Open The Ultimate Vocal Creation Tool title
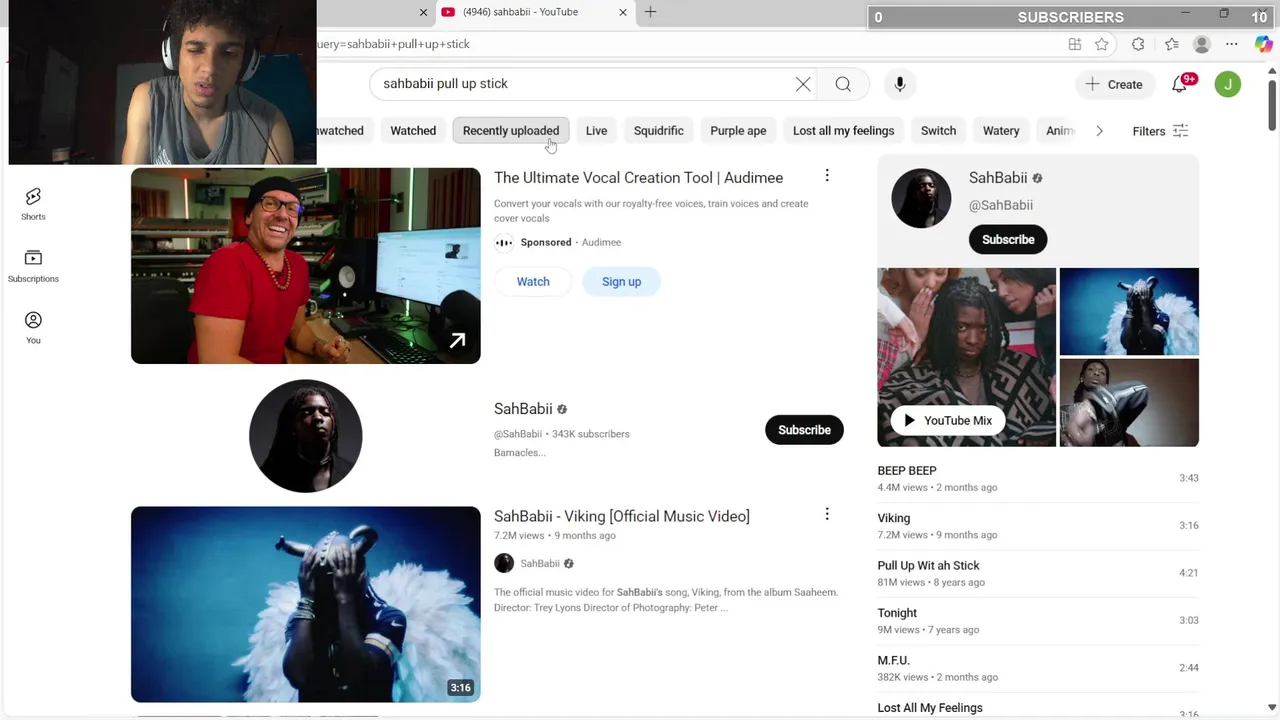Screen dimensions: 1280x720 638,178
